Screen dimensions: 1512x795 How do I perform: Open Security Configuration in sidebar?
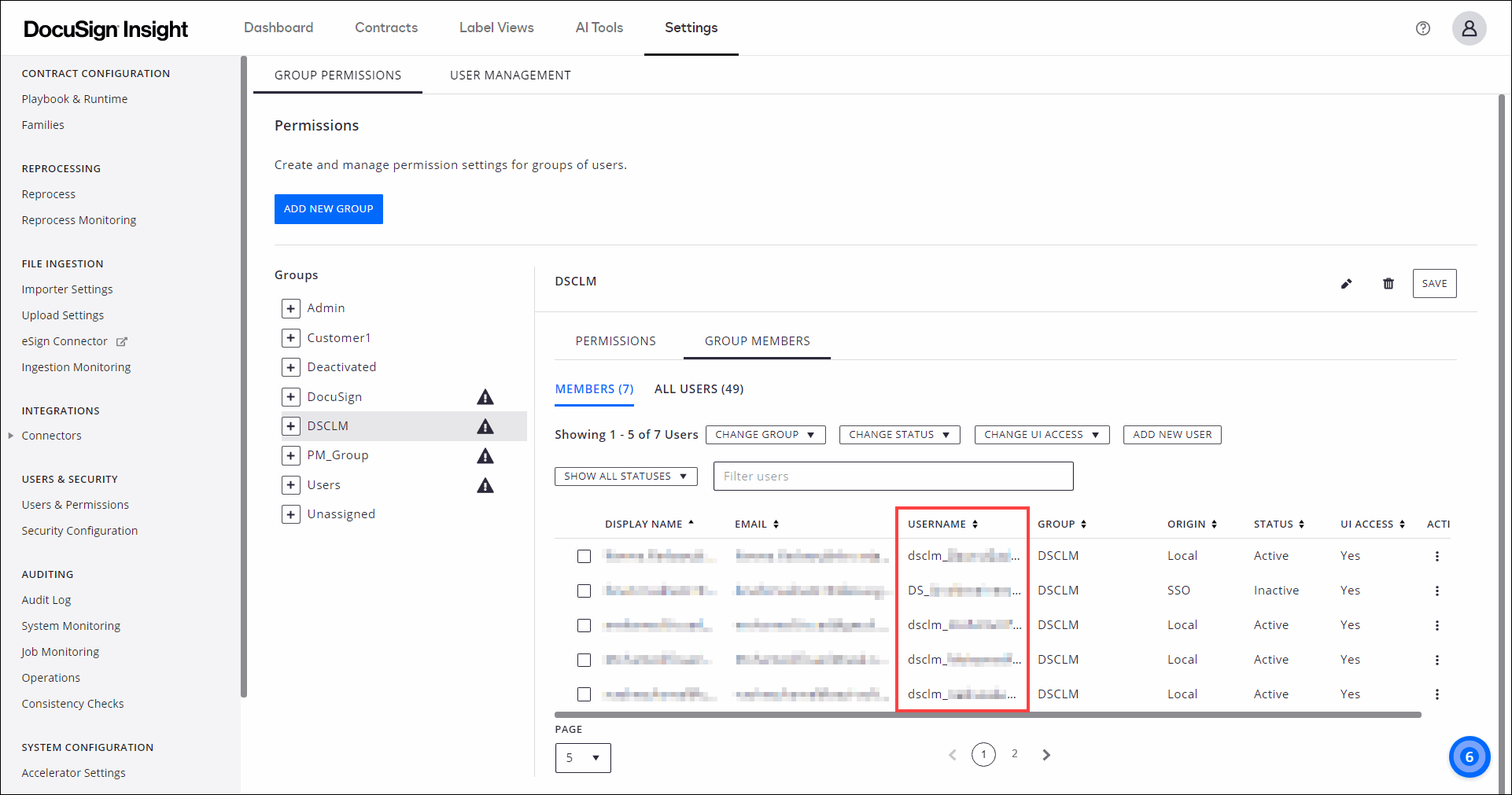(79, 531)
